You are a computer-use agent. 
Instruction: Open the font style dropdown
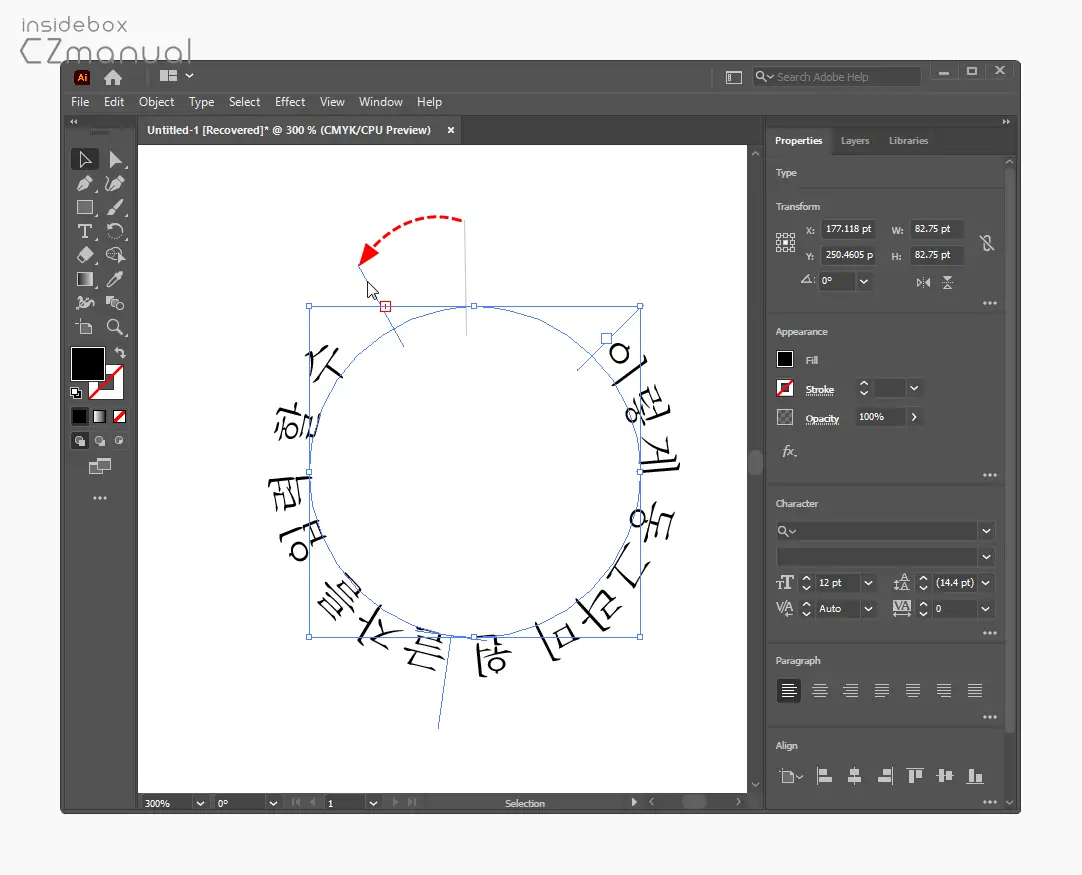point(986,557)
